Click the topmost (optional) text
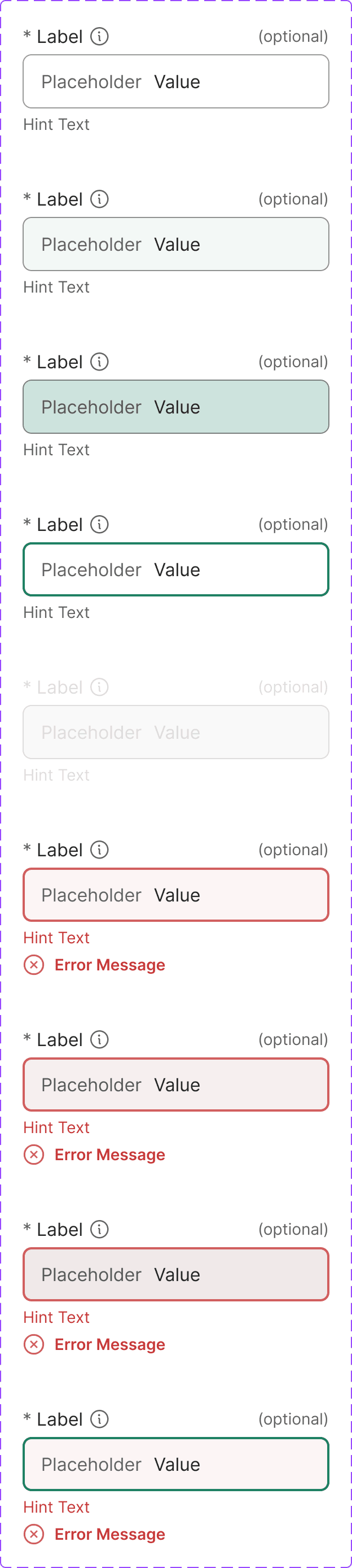Viewport: 352px width, 1568px height. [292, 37]
